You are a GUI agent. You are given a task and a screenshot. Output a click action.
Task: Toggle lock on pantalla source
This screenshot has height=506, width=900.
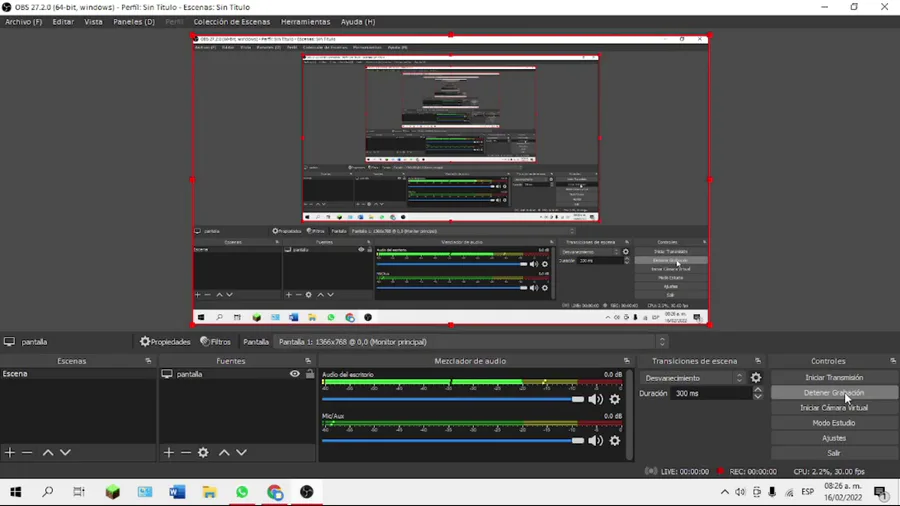(310, 374)
